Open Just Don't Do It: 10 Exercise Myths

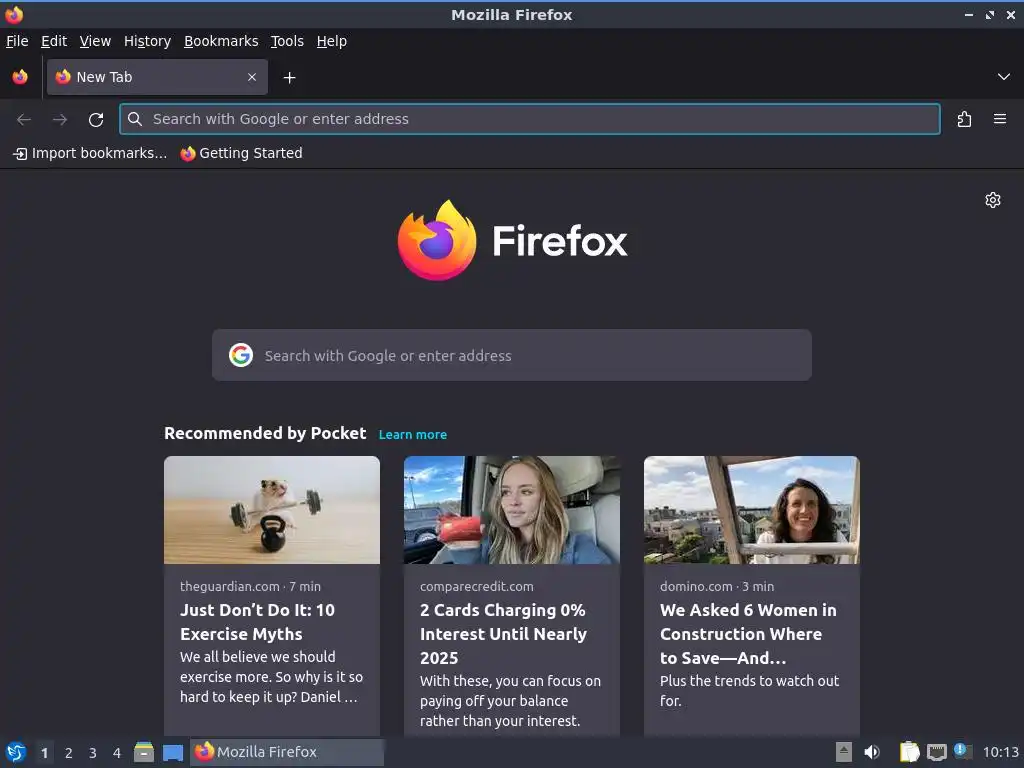click(257, 622)
